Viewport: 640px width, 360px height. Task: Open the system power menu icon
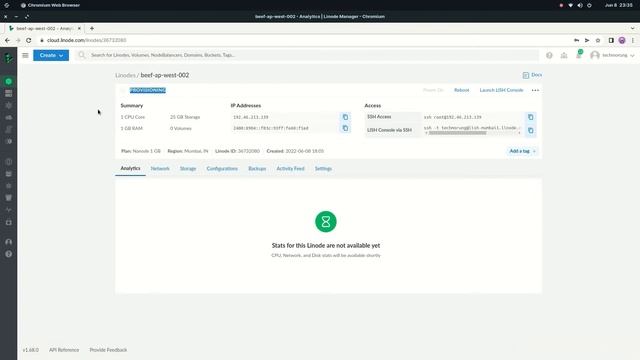click(589, 5)
